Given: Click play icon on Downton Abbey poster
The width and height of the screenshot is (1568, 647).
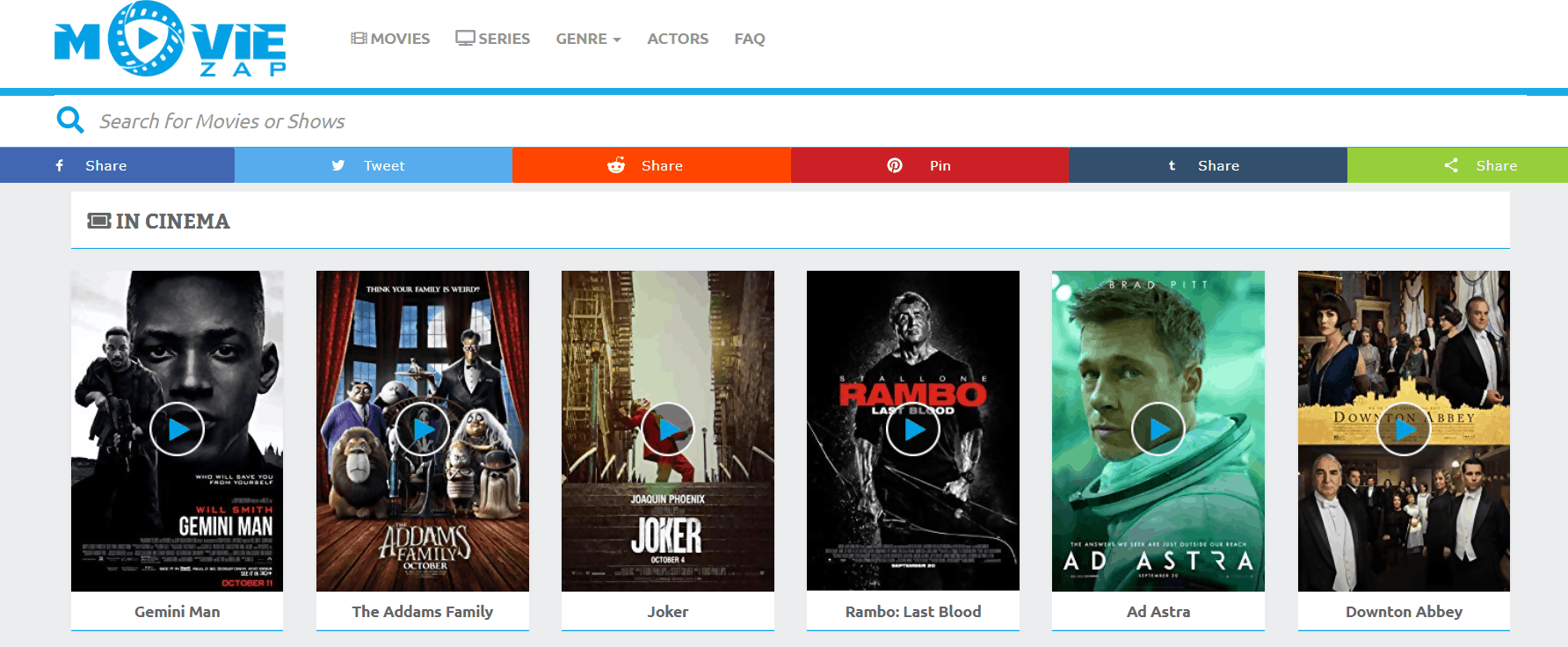Looking at the screenshot, I should (x=1404, y=429).
